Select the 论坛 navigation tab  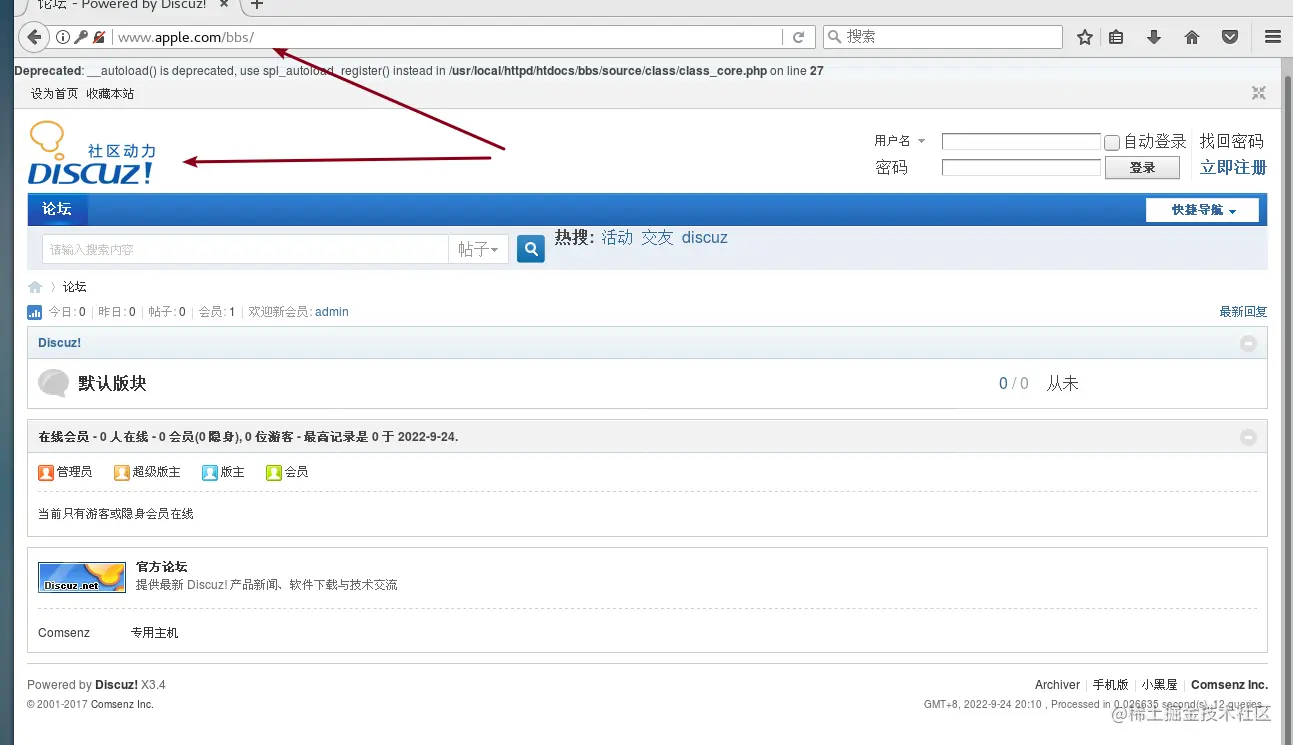[x=57, y=209]
